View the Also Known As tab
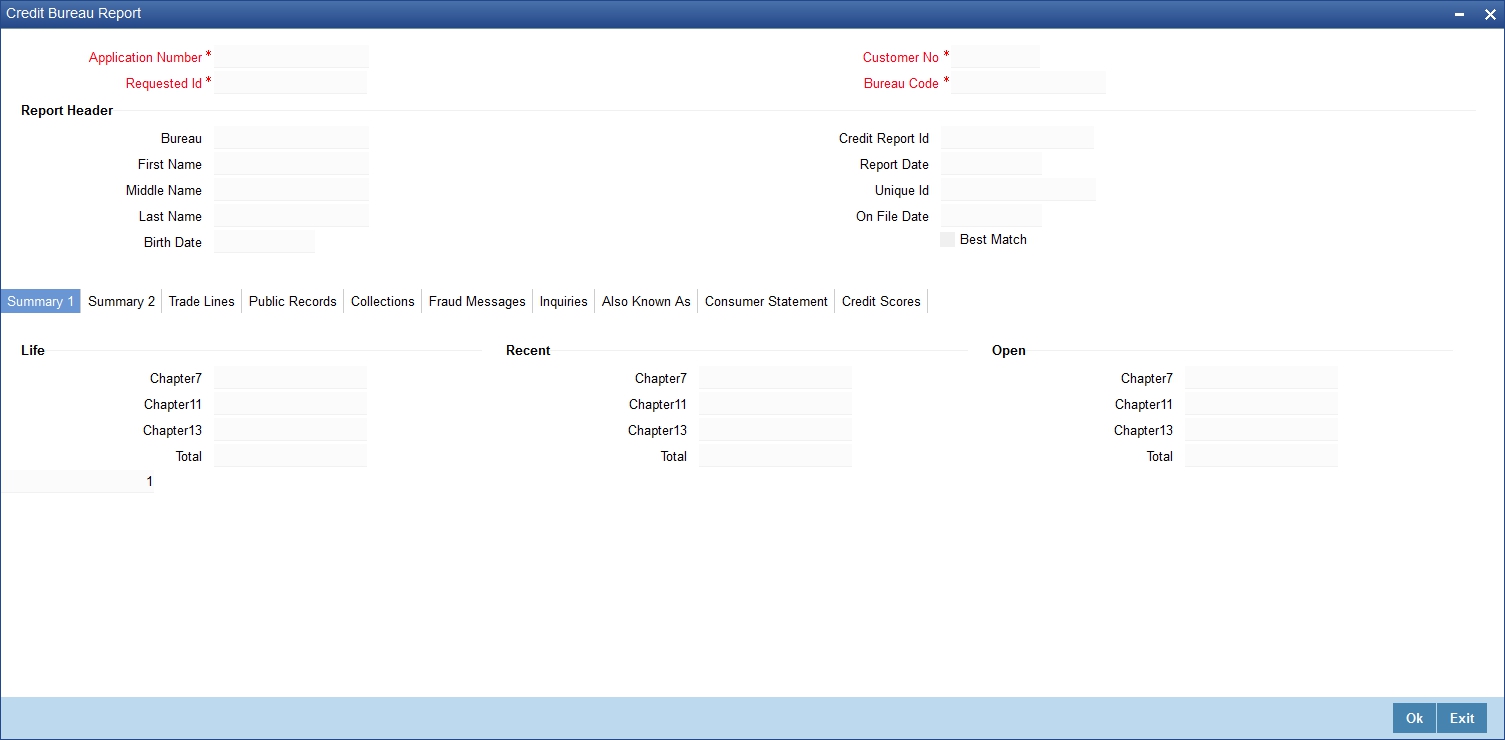Screen dimensions: 1505x740 tap(646, 301)
